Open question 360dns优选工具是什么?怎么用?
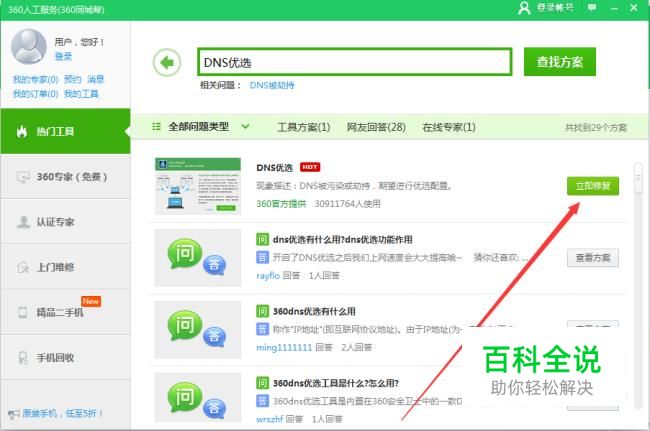Screen dimensions: 650x431 coord(335,383)
